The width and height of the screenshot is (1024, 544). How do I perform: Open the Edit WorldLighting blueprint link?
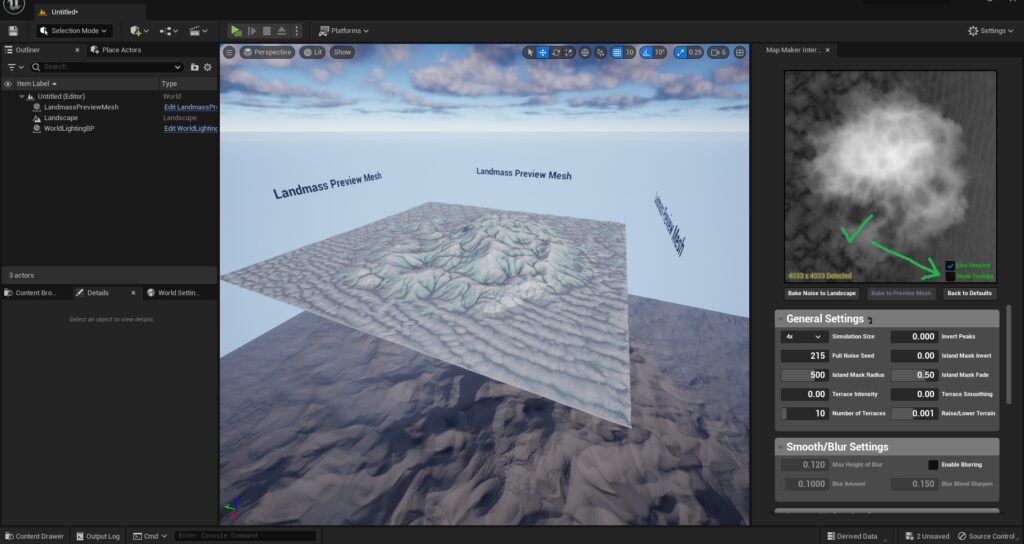click(190, 129)
